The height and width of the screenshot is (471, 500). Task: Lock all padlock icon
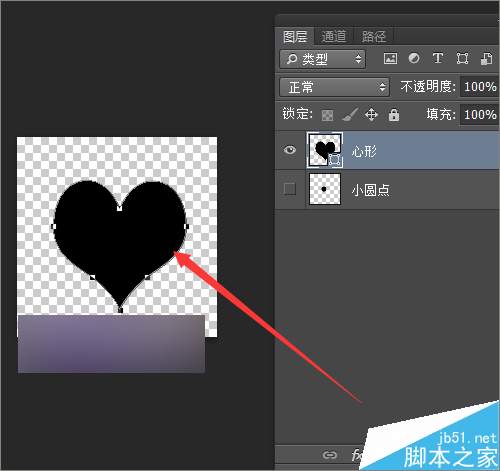click(x=394, y=115)
